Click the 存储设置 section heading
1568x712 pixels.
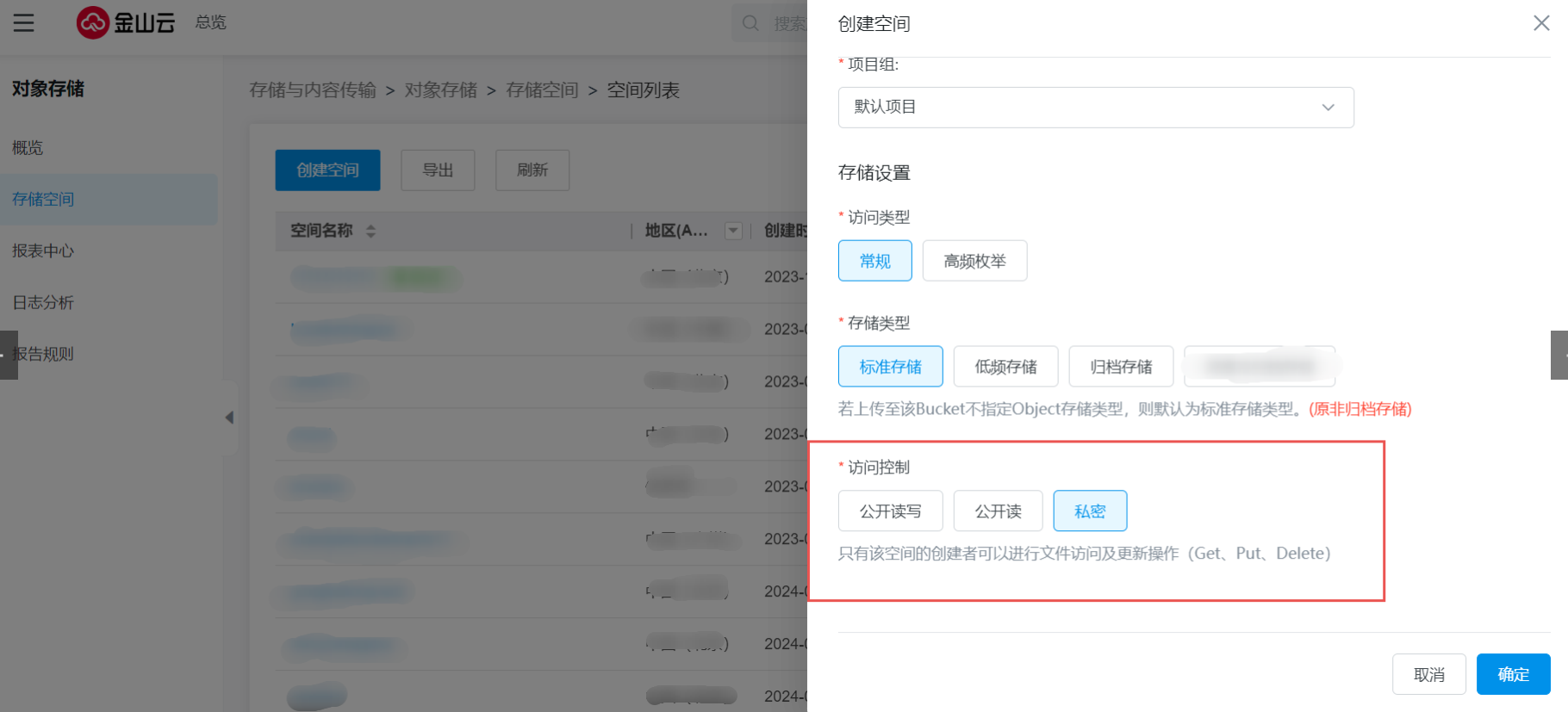tap(874, 173)
